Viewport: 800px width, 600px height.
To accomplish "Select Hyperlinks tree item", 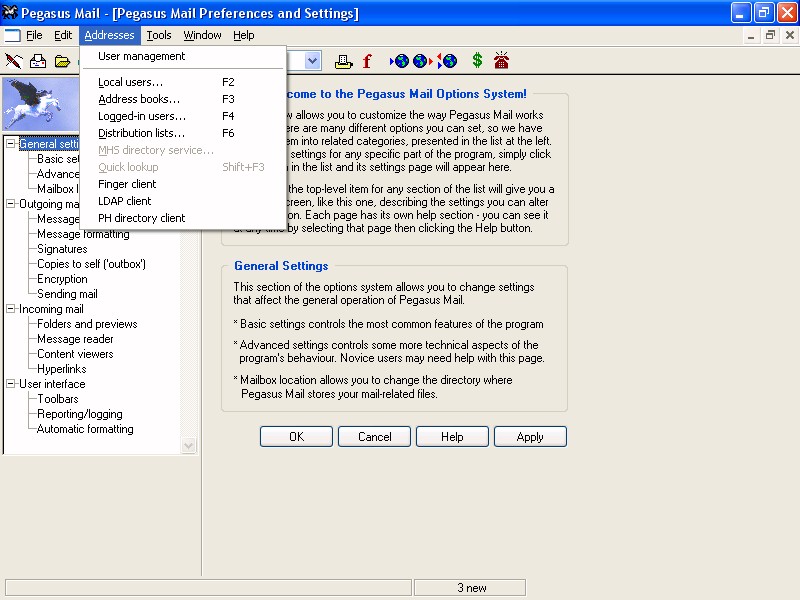I will coord(62,369).
